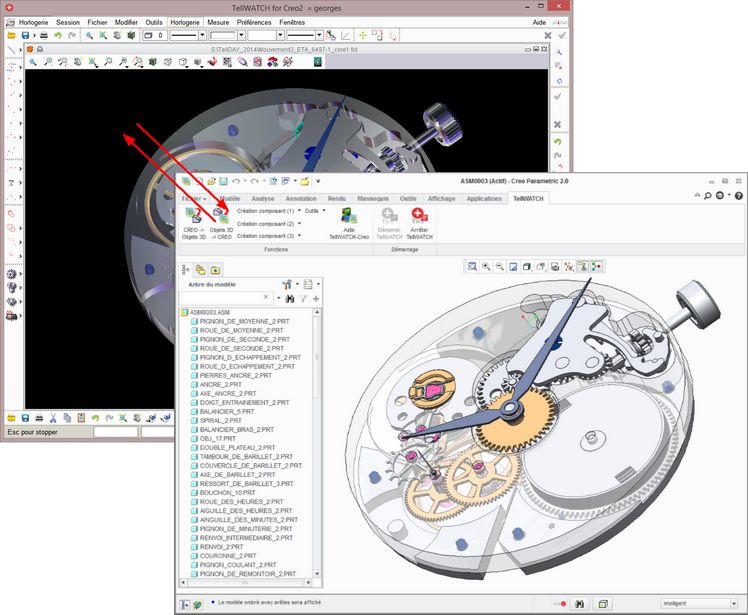The height and width of the screenshot is (615, 748).
Task: Click the model tree horizontal scrollbar
Action: pyautogui.click(x=246, y=583)
